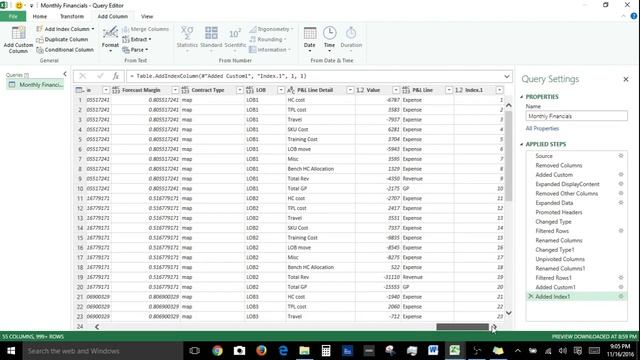This screenshot has height=360, width=640.
Task: Open the Add Index Column button
Action: click(x=65, y=29)
